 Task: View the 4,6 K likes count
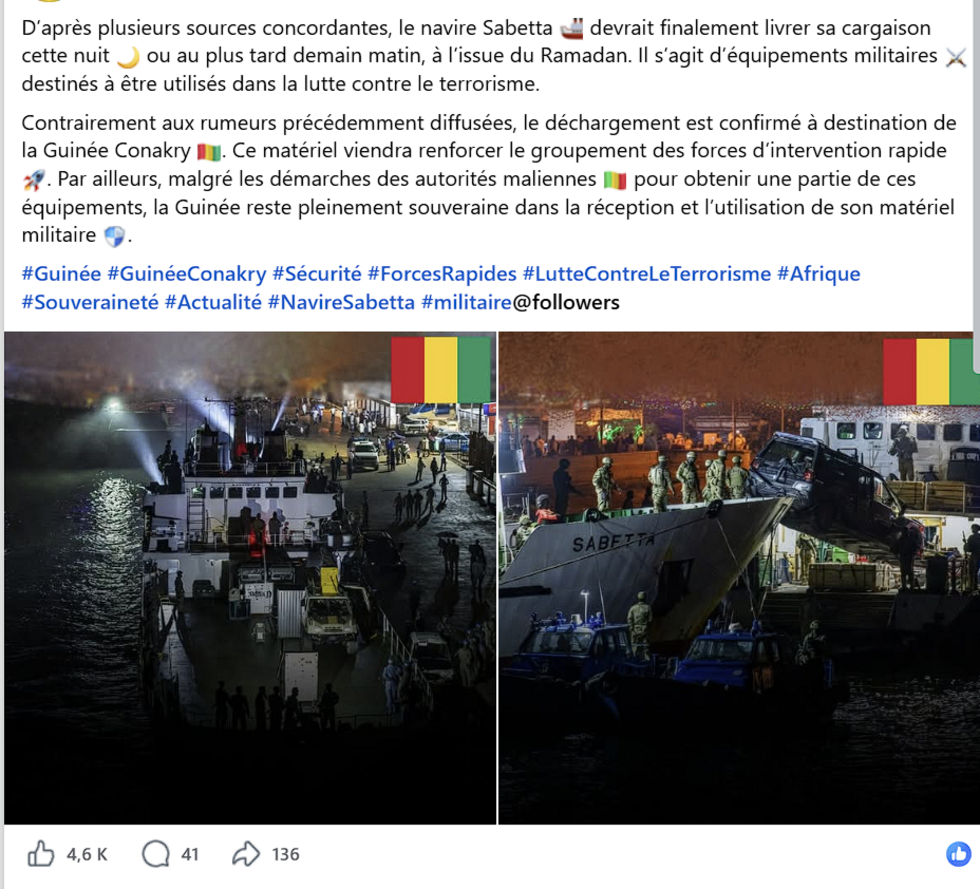(88, 854)
